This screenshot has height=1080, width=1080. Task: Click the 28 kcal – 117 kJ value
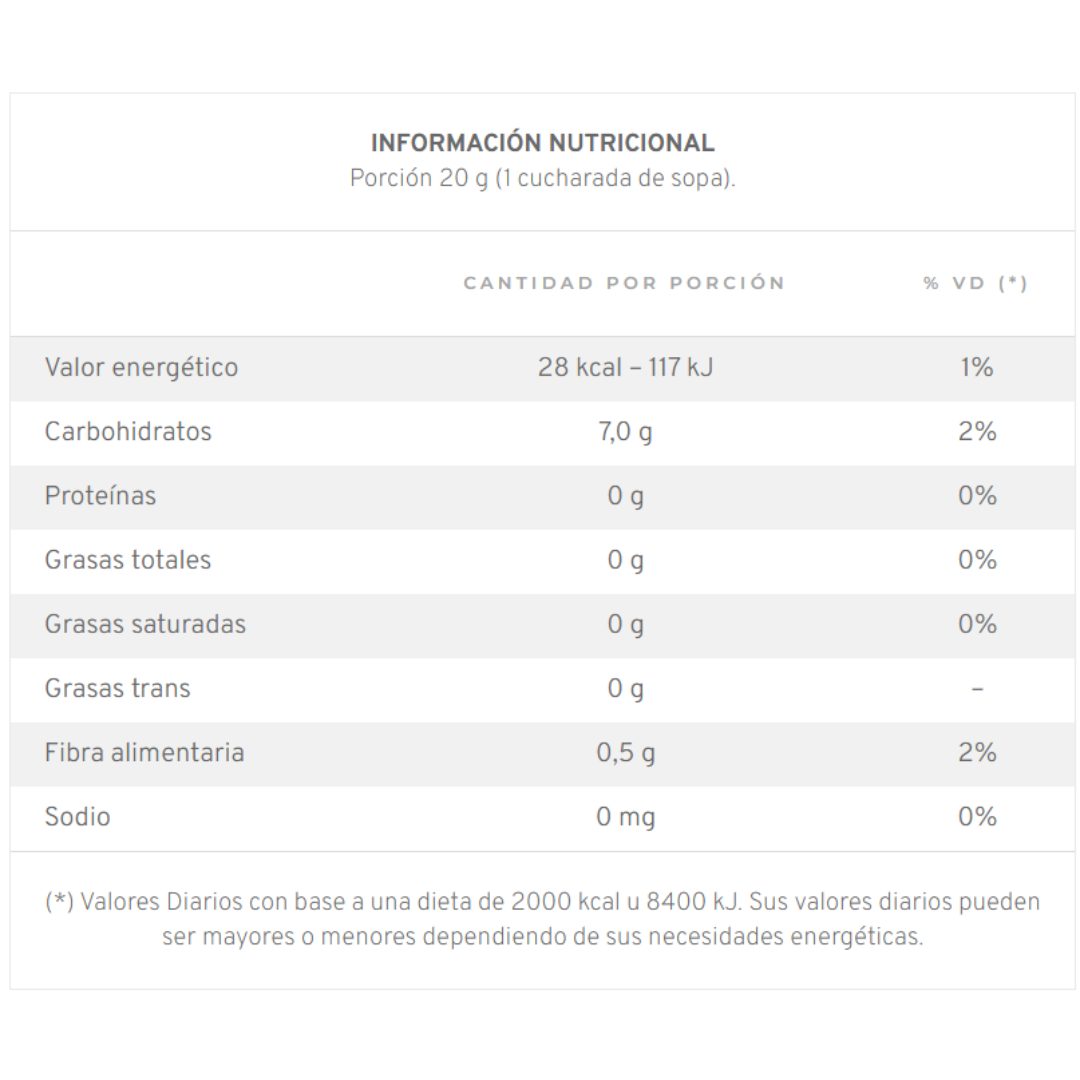pyautogui.click(x=625, y=367)
